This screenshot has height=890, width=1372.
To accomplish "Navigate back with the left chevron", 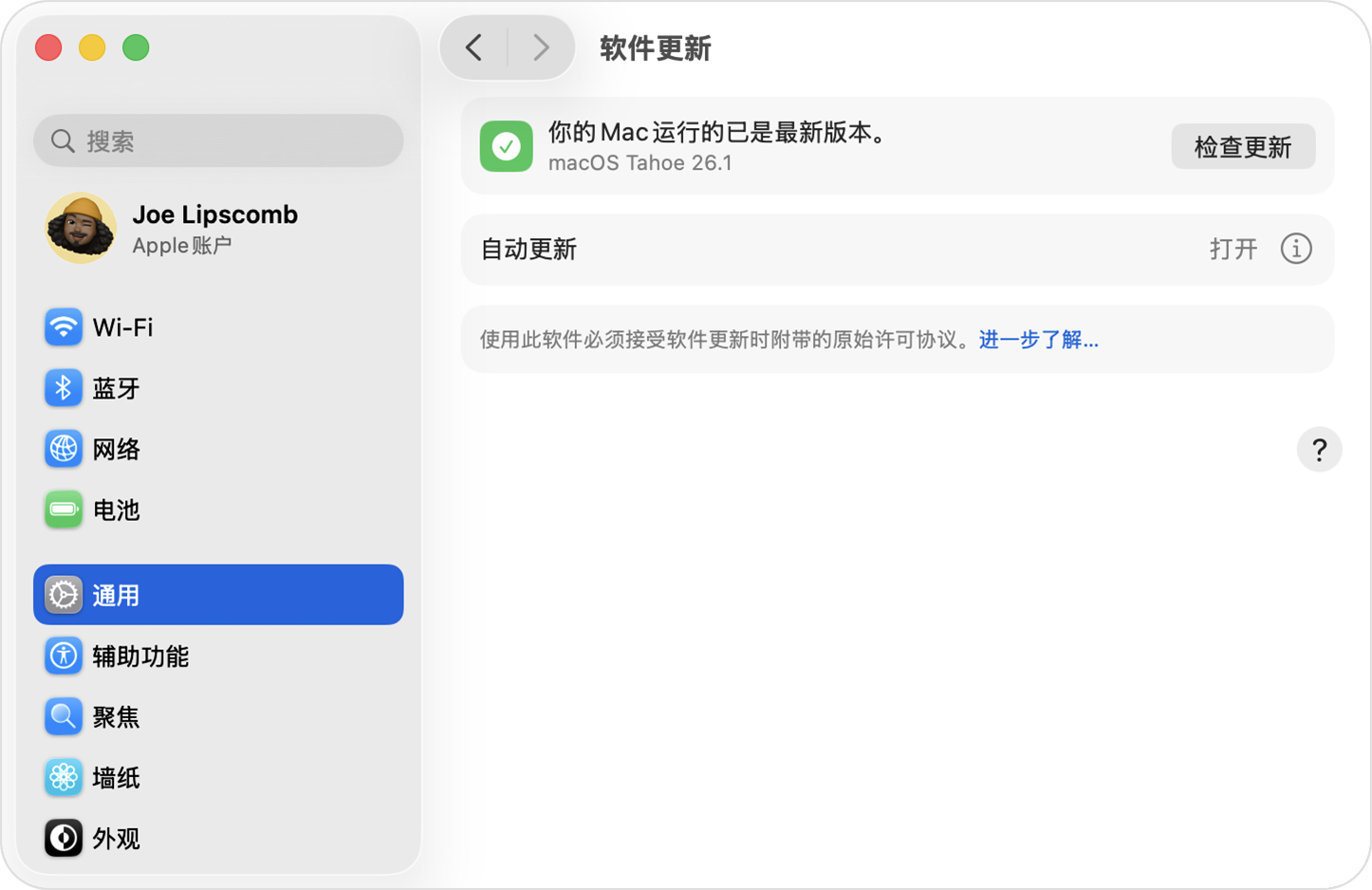I will coord(474,46).
